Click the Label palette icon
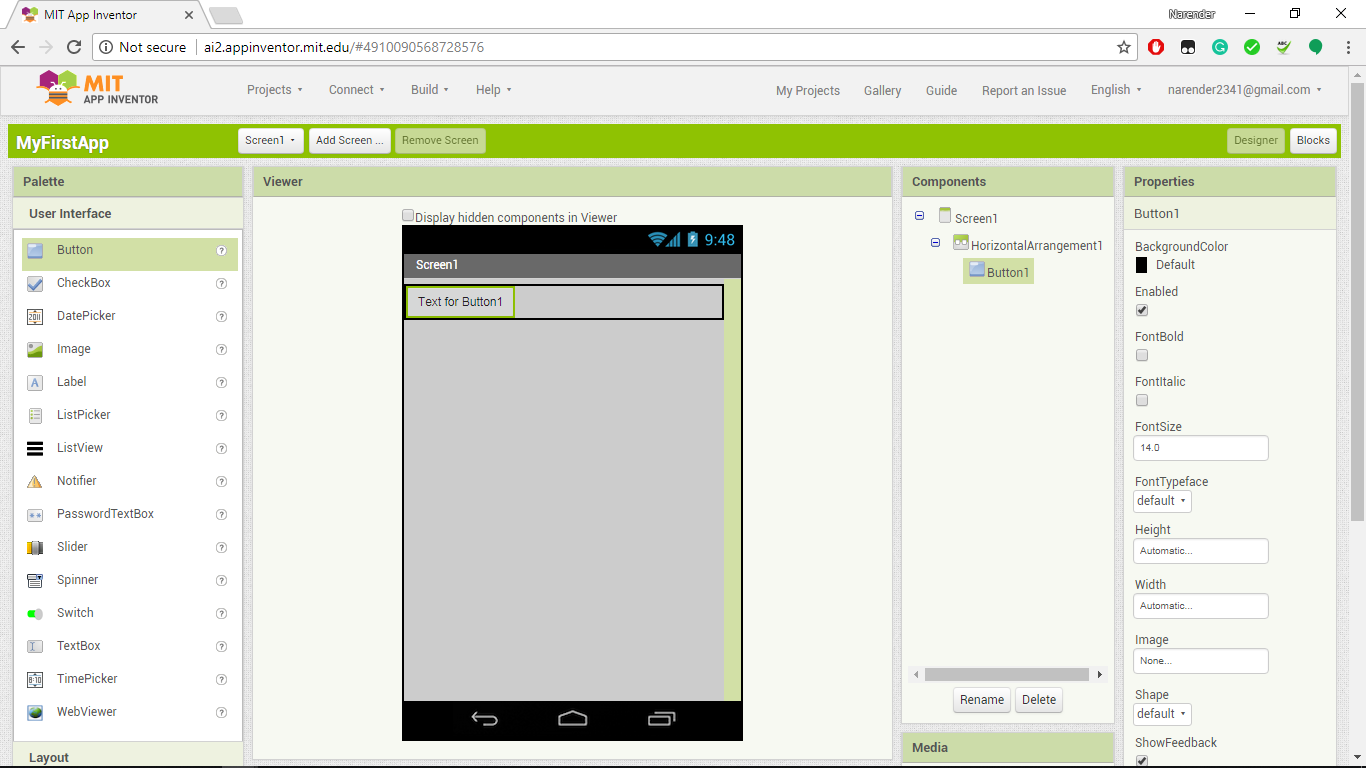This screenshot has height=768, width=1366. pyautogui.click(x=35, y=383)
